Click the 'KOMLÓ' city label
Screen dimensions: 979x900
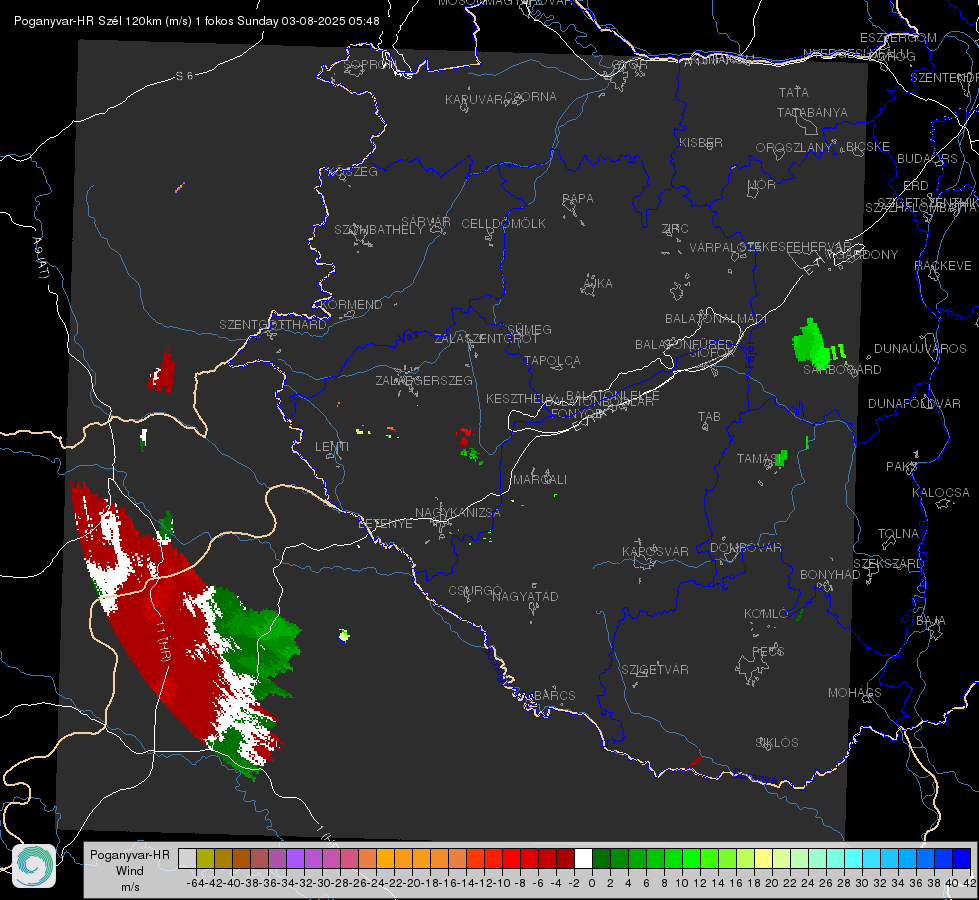tap(766, 614)
